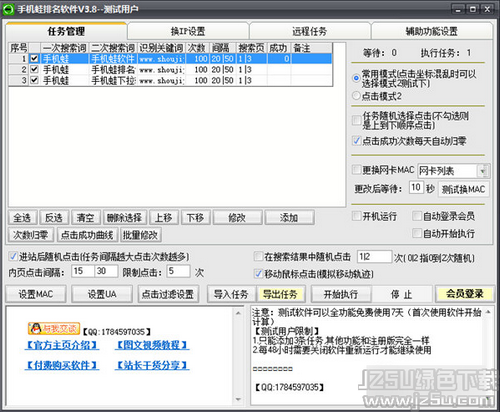Uncheck the checkbox in task row 3
The width and height of the screenshot is (500, 412).
pyautogui.click(x=34, y=80)
